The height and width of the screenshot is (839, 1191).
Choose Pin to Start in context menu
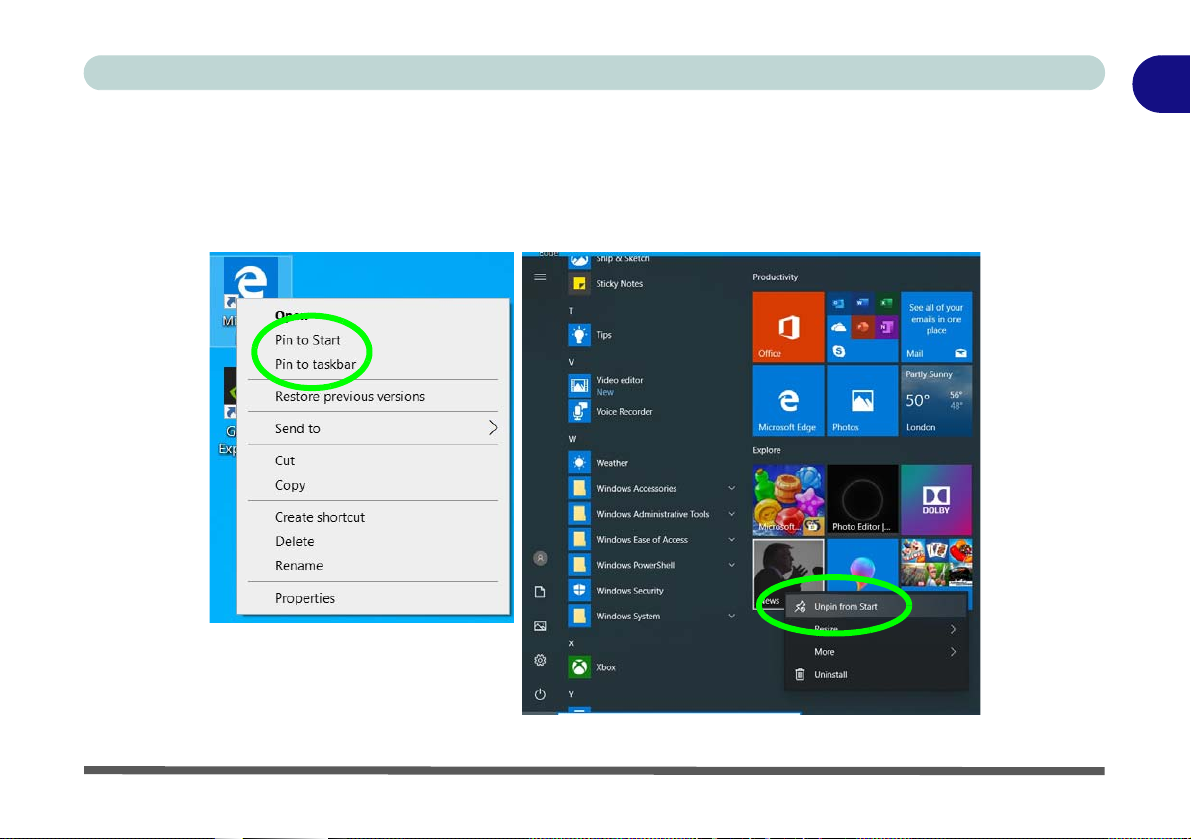pos(308,340)
